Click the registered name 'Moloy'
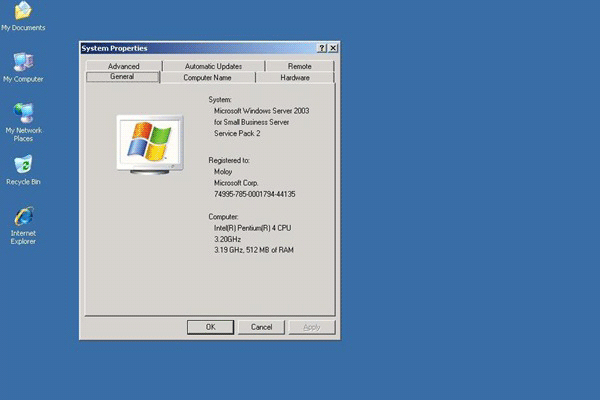600x400 pixels. 223,171
